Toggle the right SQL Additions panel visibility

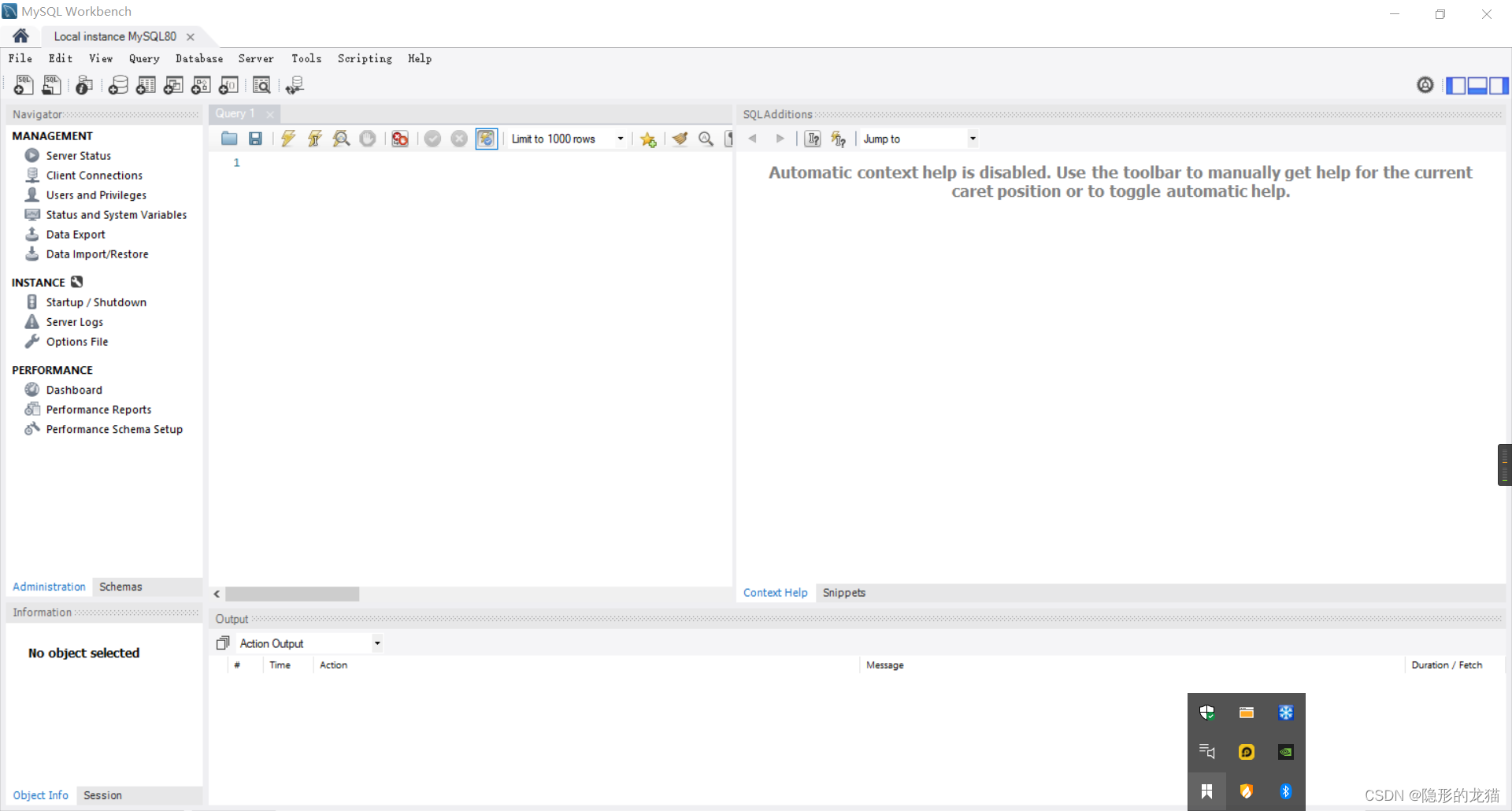(1499, 85)
